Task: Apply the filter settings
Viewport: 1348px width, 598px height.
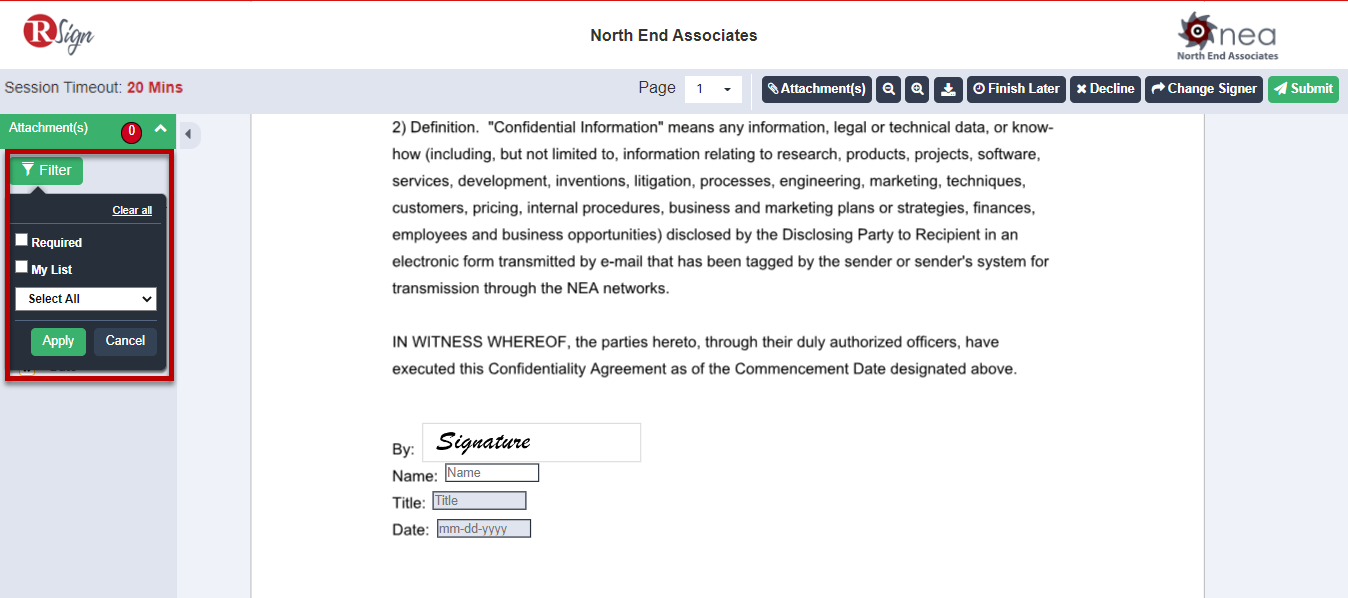Action: click(58, 341)
